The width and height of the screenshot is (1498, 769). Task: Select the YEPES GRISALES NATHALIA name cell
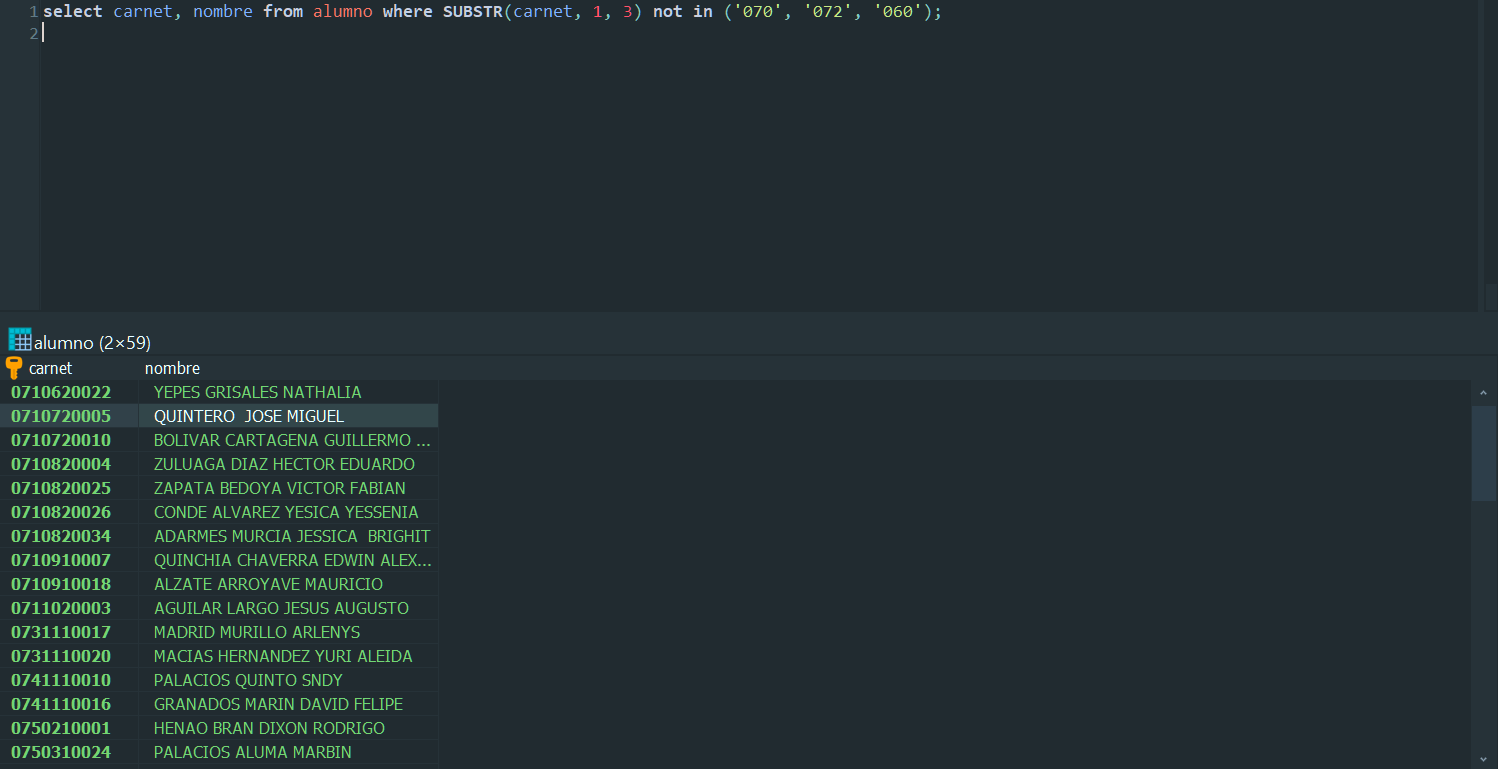pyautogui.click(x=257, y=392)
